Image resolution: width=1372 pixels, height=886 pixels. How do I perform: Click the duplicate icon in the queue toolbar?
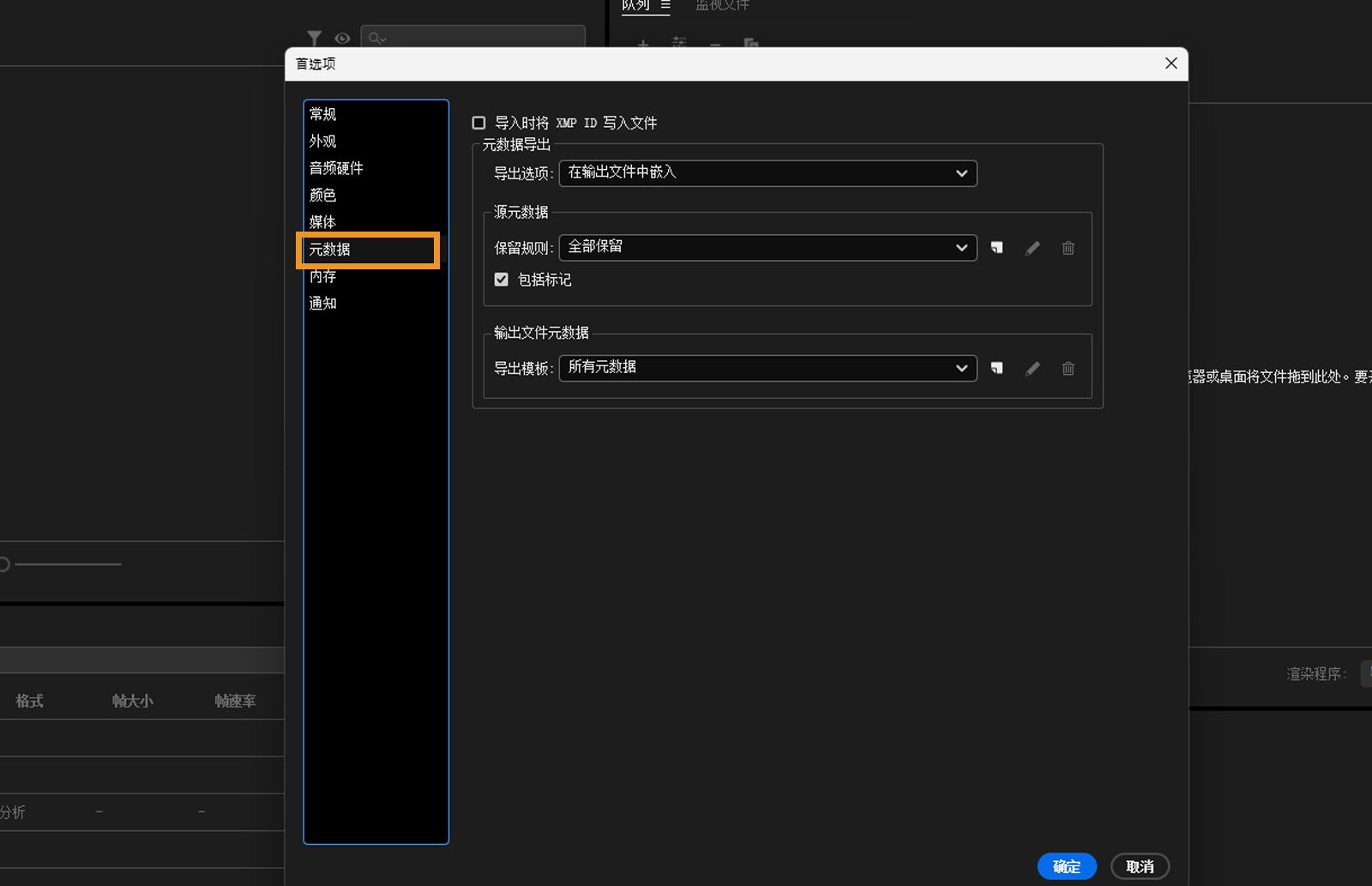[x=750, y=45]
